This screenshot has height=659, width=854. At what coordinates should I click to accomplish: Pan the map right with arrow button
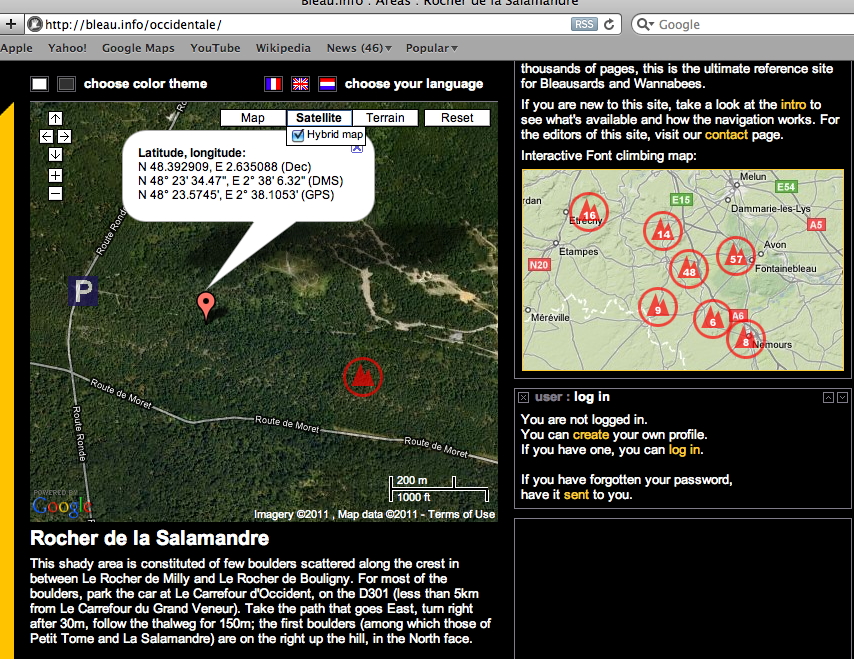coord(64,137)
